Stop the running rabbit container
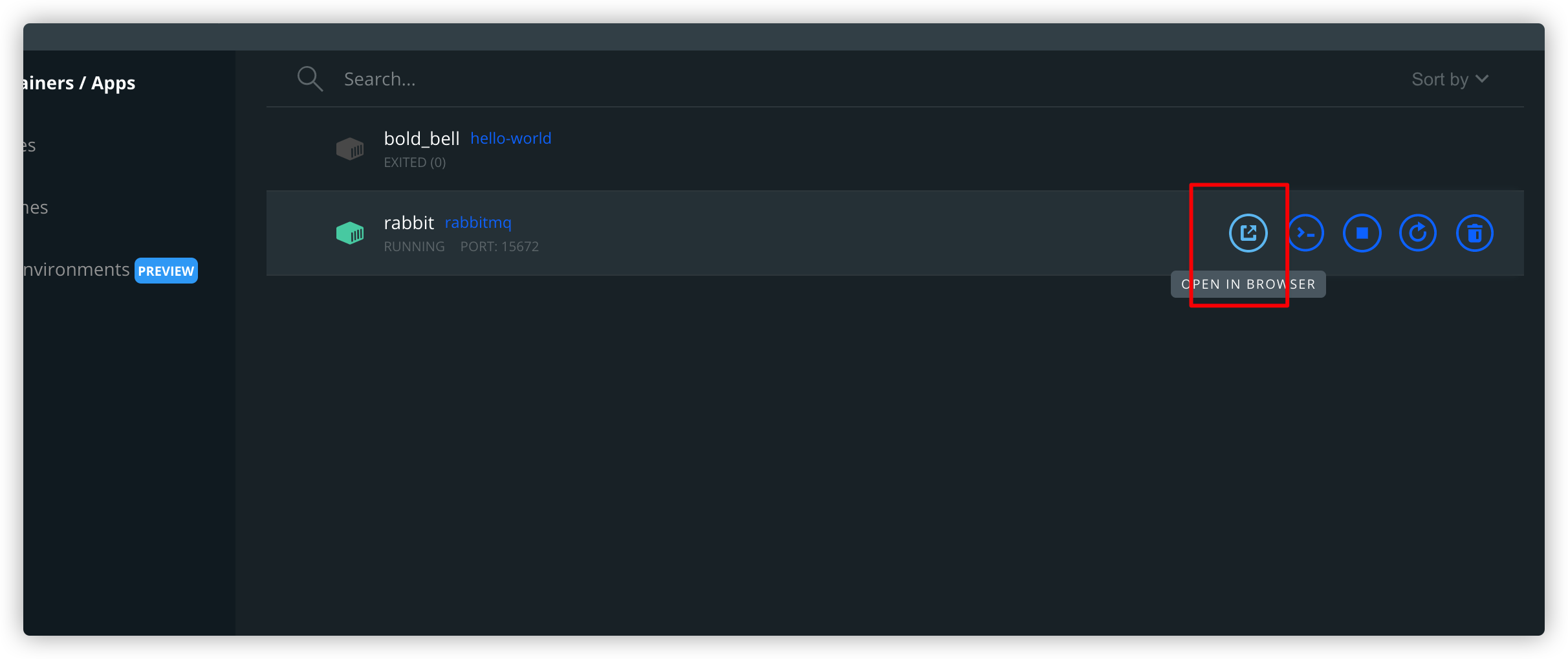The image size is (1568, 659). click(1362, 233)
